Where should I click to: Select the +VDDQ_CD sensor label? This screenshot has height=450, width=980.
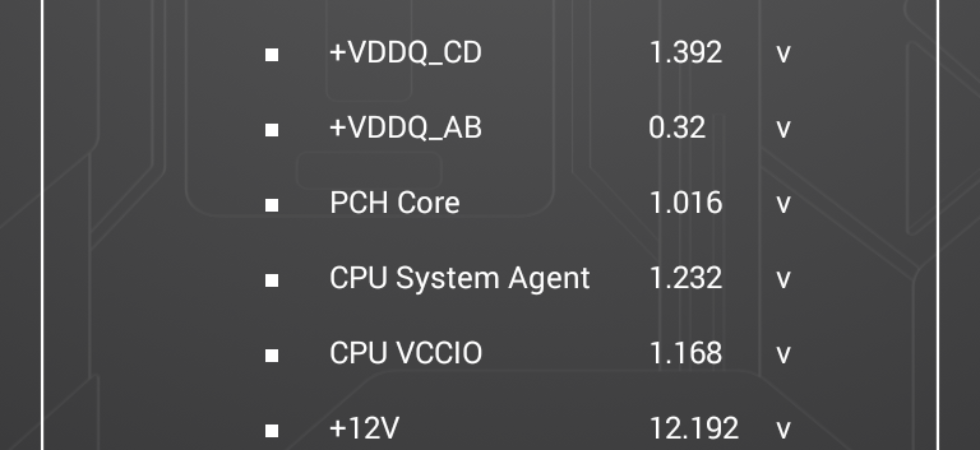[x=406, y=54]
